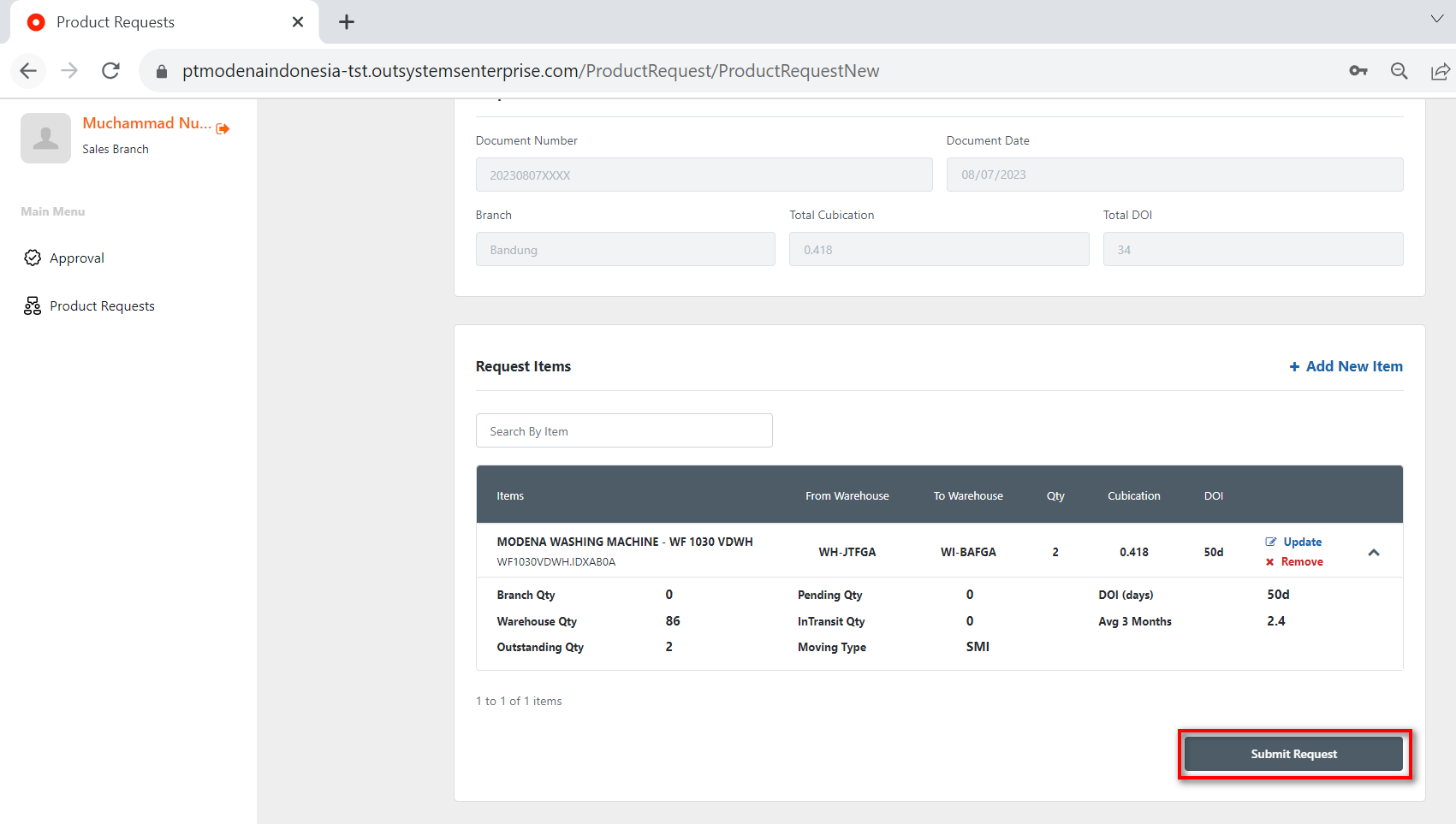Collapse the washing machine row details chevron

(x=1373, y=553)
